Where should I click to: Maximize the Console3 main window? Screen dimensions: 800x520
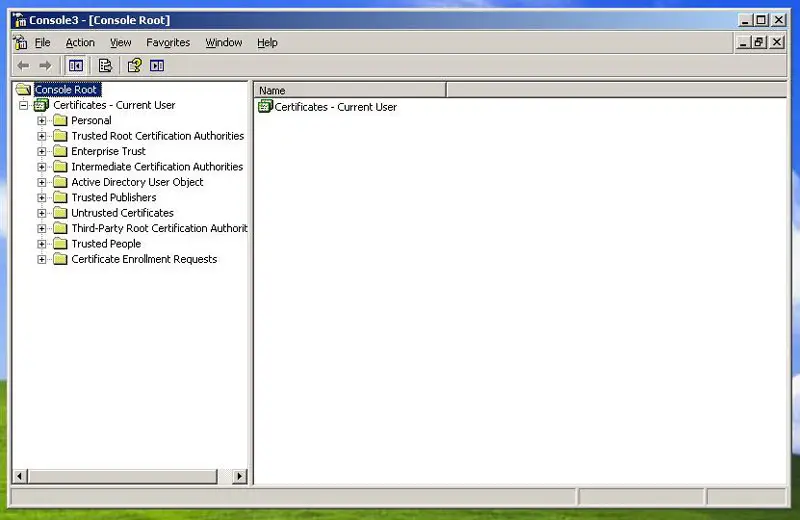(x=761, y=20)
